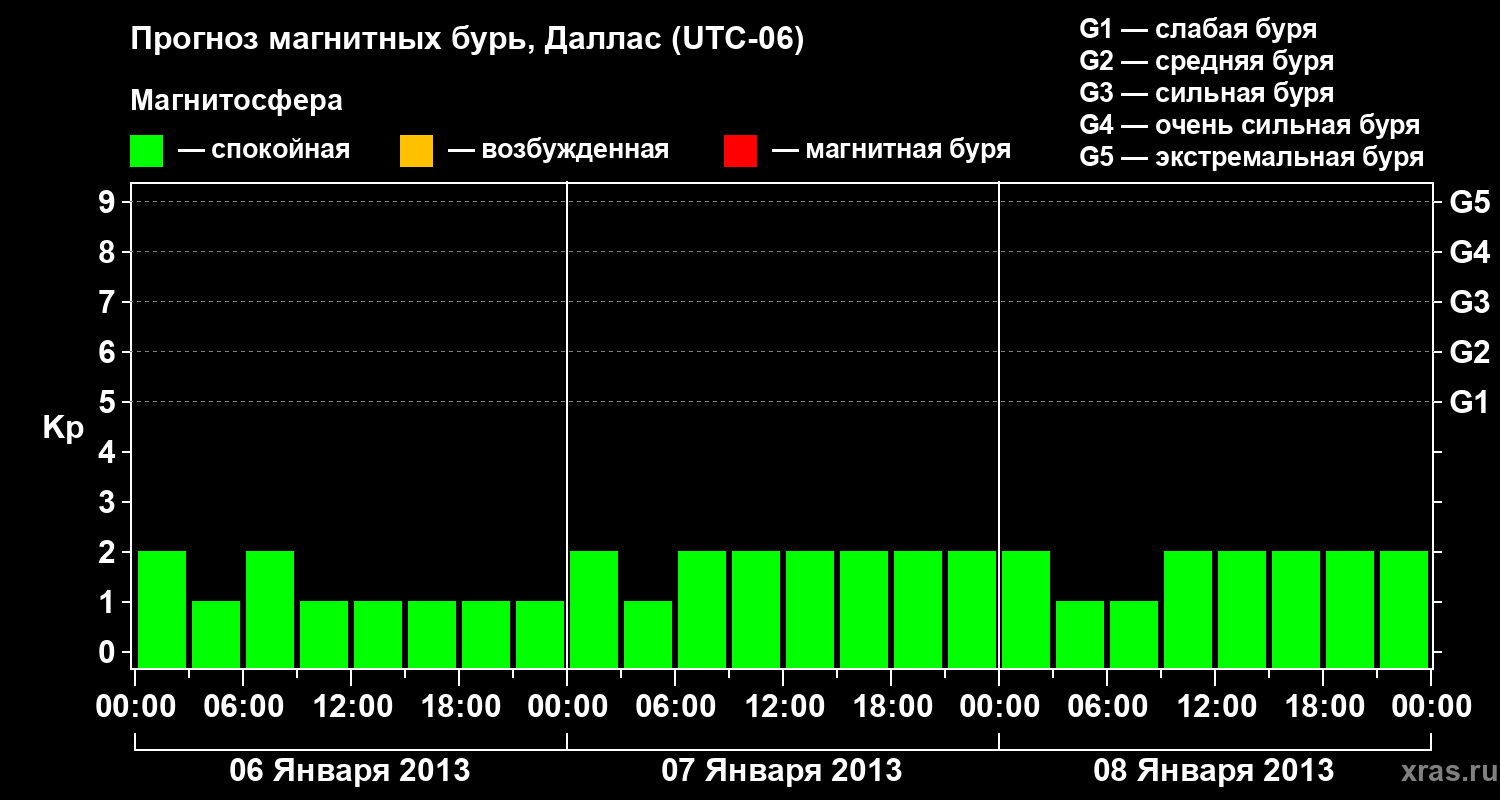Click the red 'магнитная буря' legend swatch

click(x=740, y=151)
